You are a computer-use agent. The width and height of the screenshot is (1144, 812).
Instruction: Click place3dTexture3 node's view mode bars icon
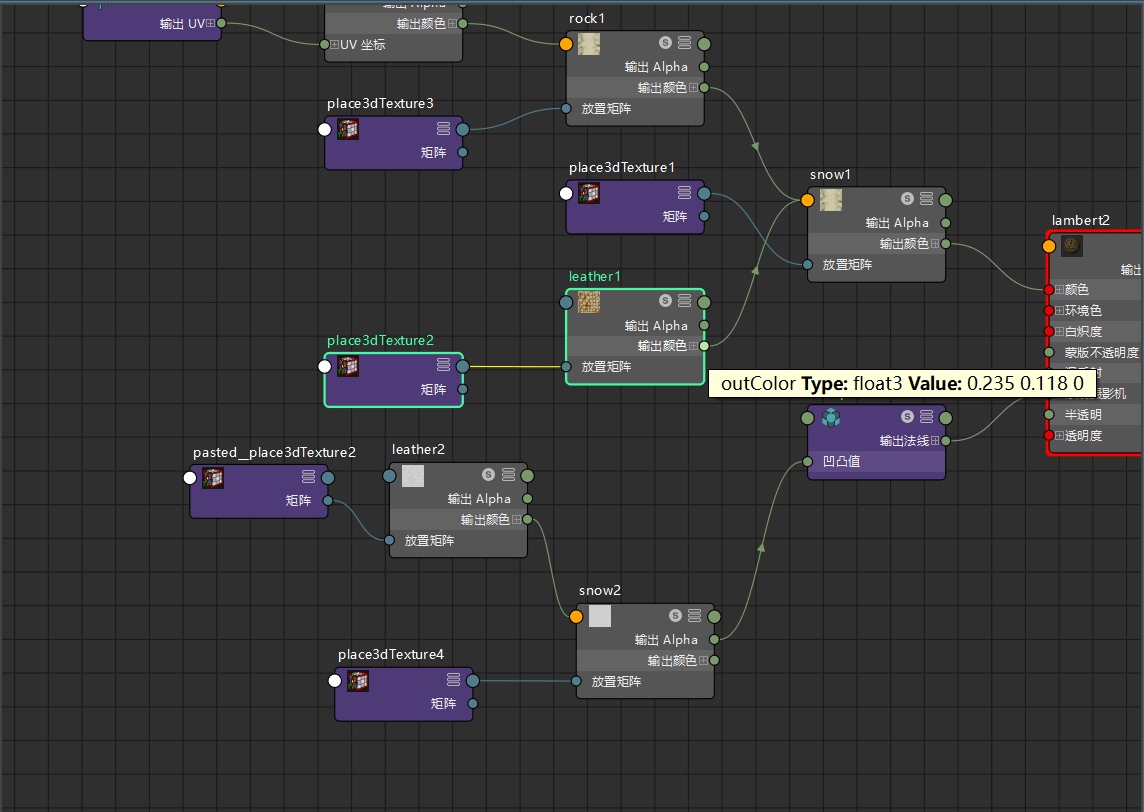pyautogui.click(x=443, y=128)
